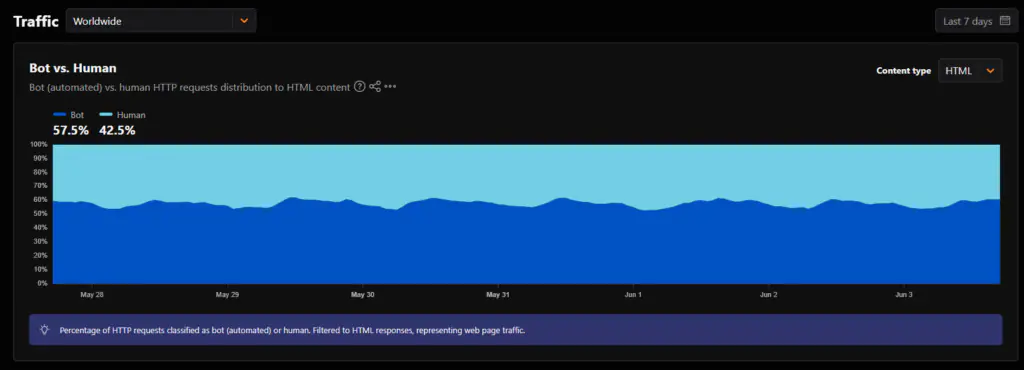Open the three-dot more options menu
Image resolution: width=1024 pixels, height=370 pixels.
pos(391,87)
